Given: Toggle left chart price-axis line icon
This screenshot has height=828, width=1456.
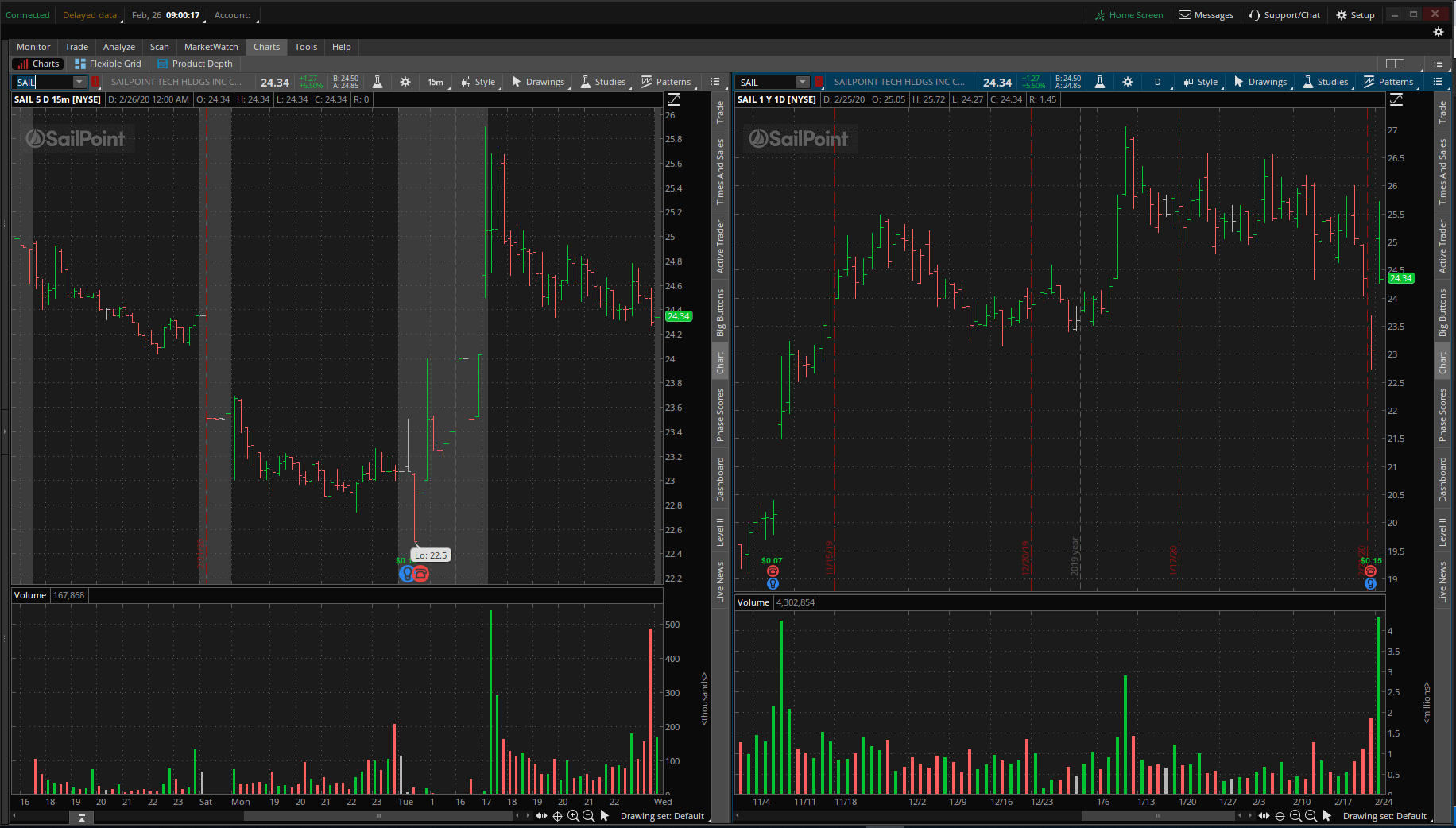Looking at the screenshot, I should tap(674, 99).
